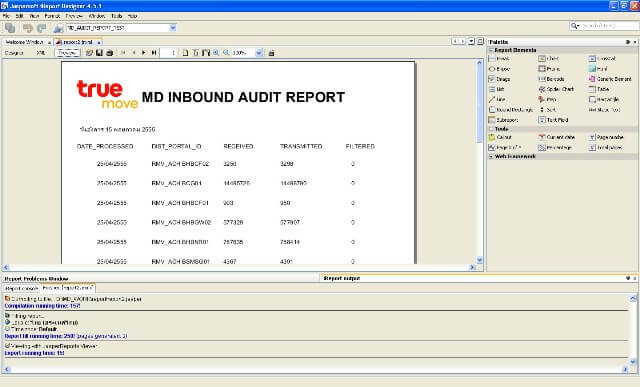
Task: Select the Break element in the Palette
Action: (499, 59)
